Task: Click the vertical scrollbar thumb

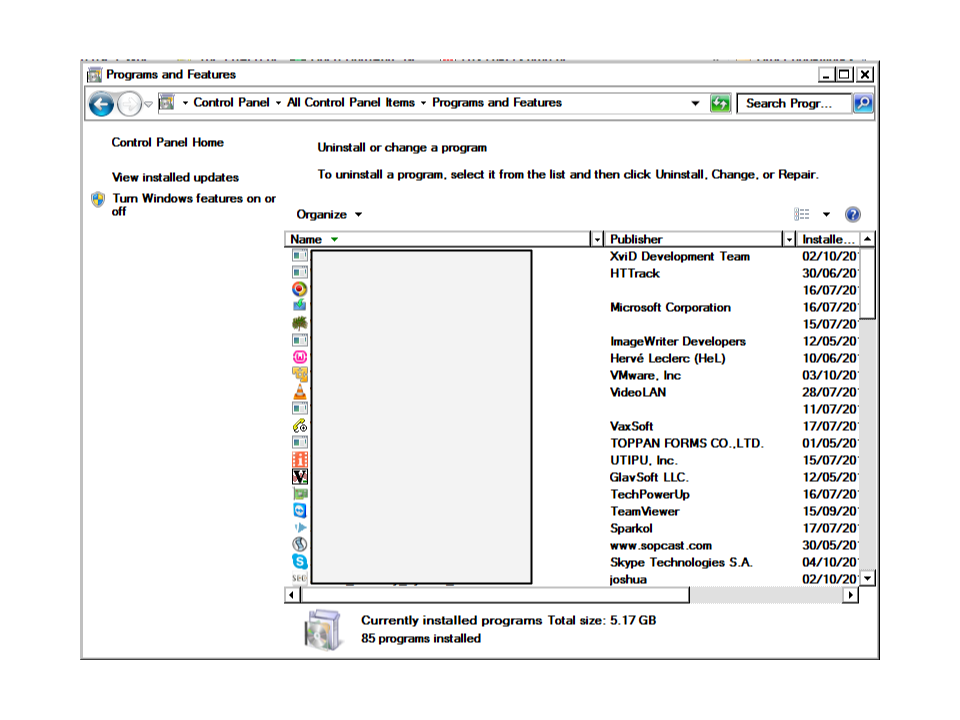Action: tap(868, 283)
